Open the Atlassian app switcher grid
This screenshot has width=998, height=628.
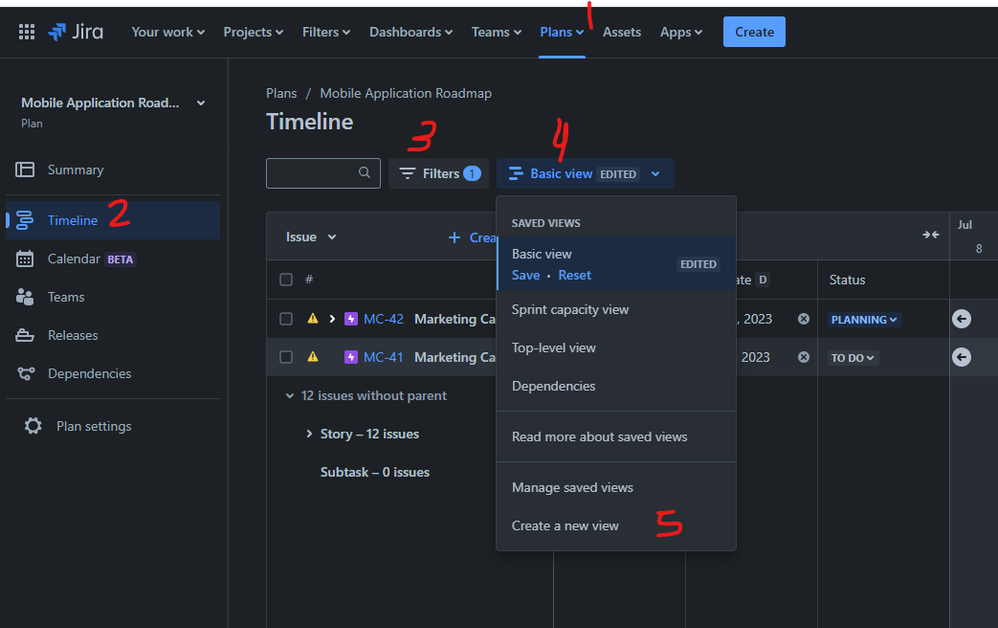coord(26,30)
